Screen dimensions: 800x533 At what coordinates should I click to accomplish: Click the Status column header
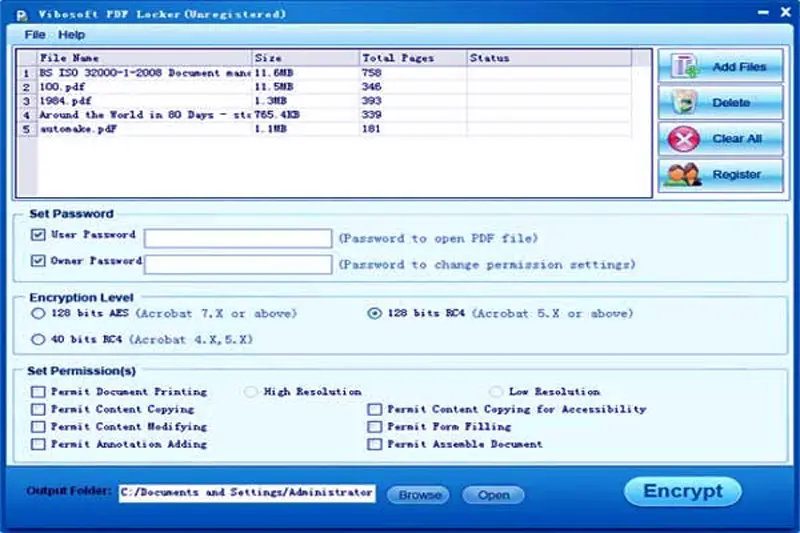pos(549,58)
